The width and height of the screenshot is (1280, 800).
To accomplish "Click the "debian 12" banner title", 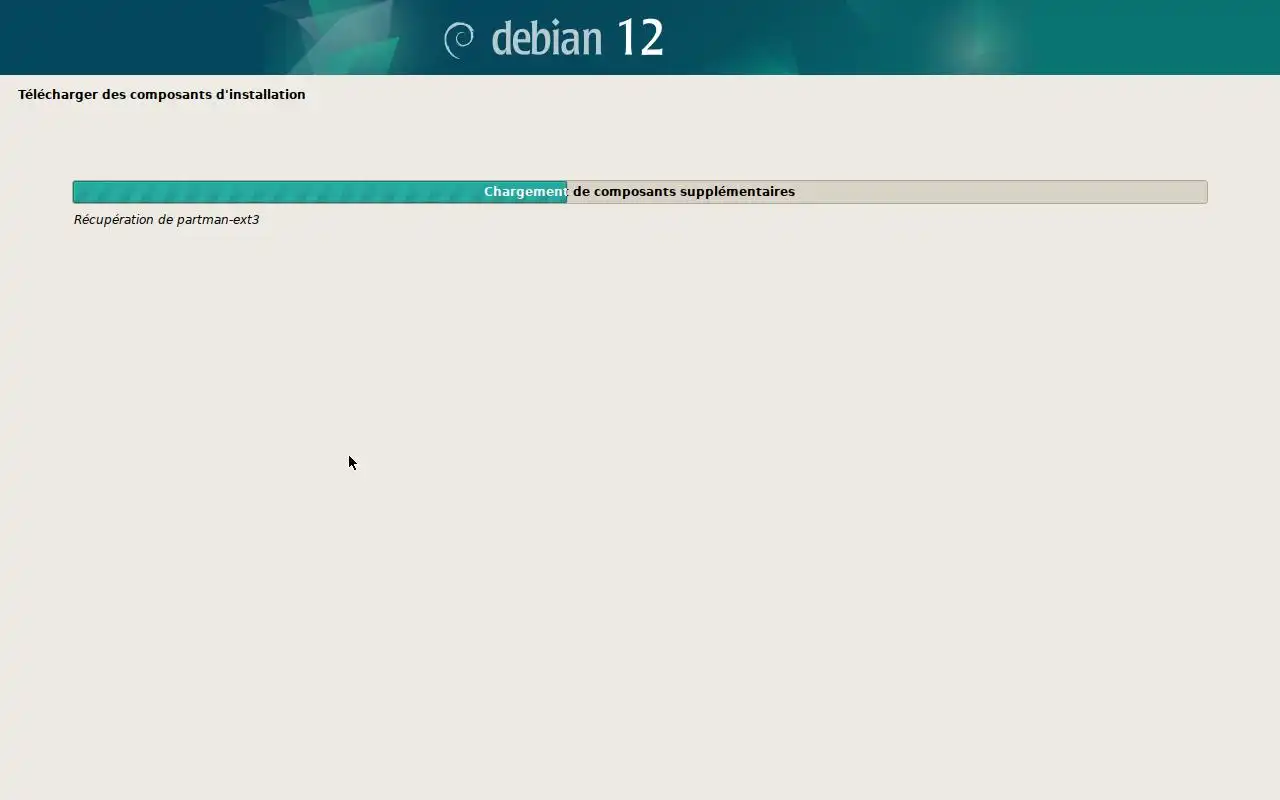I will click(578, 39).
